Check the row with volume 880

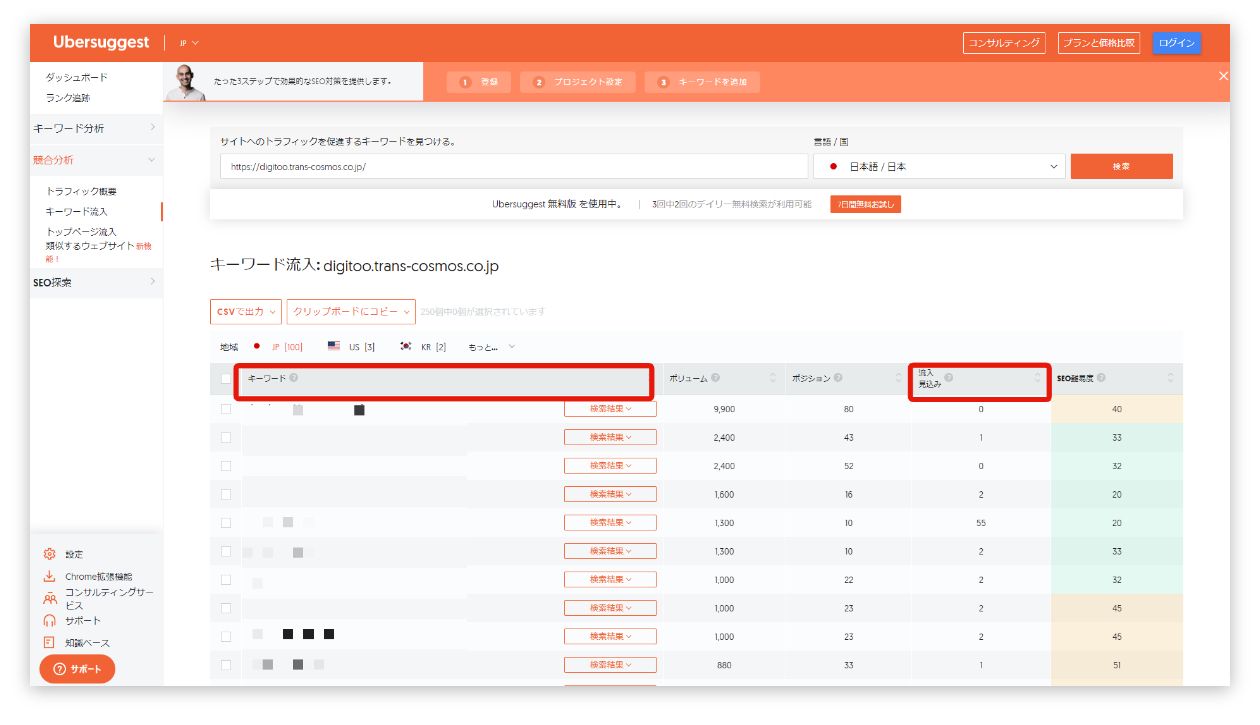tap(226, 665)
